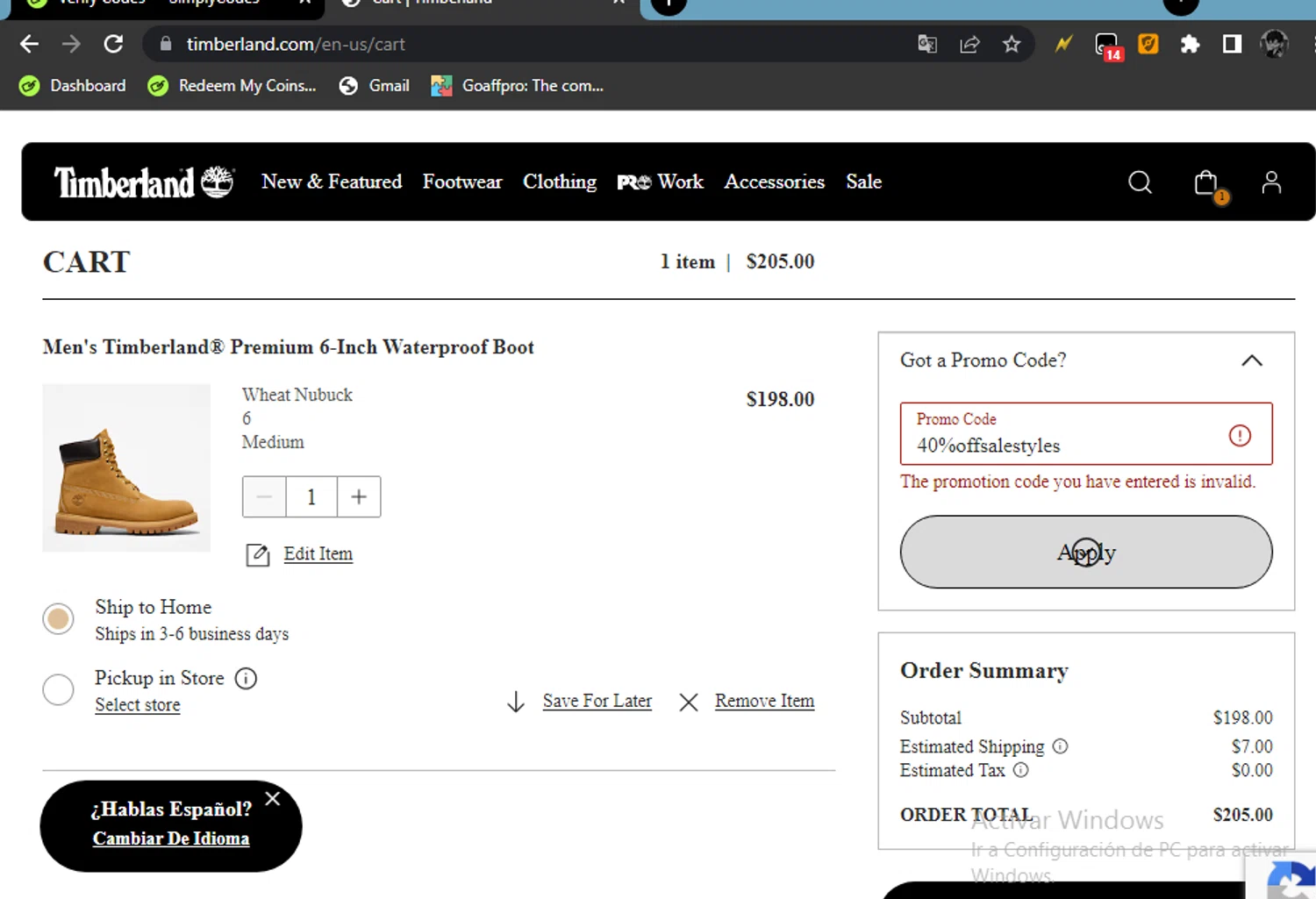The height and width of the screenshot is (899, 1316).
Task: Open the Accessories menu
Action: [775, 182]
